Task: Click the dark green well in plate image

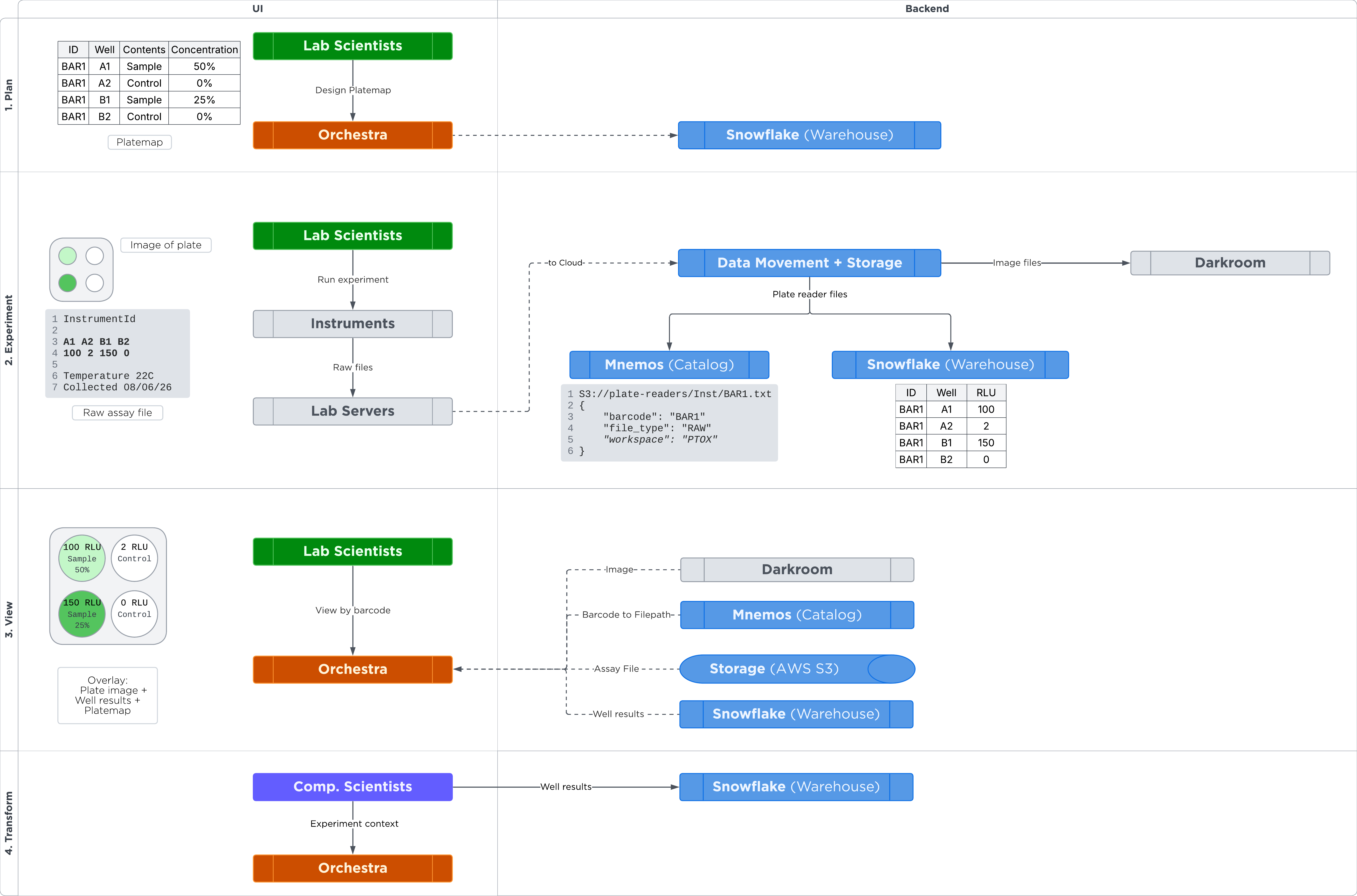Action: pos(67,283)
